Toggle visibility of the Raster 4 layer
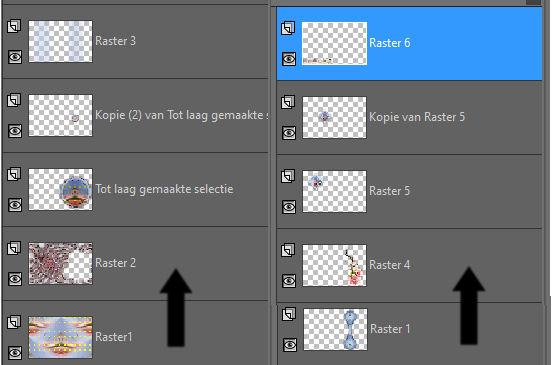The height and width of the screenshot is (365, 552). tap(289, 281)
